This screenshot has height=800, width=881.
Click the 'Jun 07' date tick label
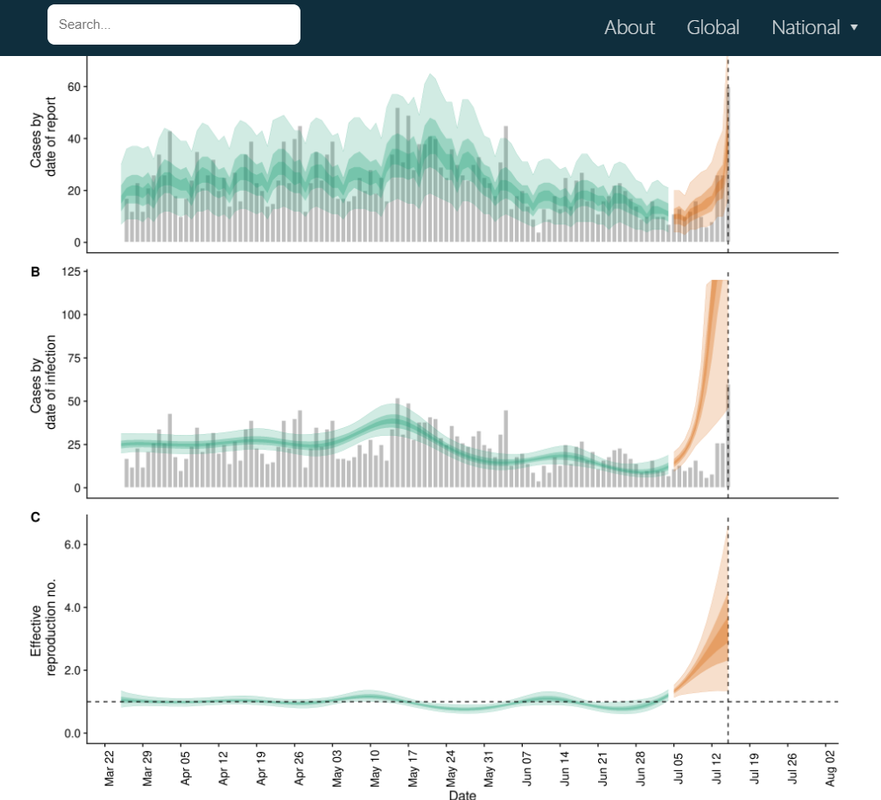point(526,768)
